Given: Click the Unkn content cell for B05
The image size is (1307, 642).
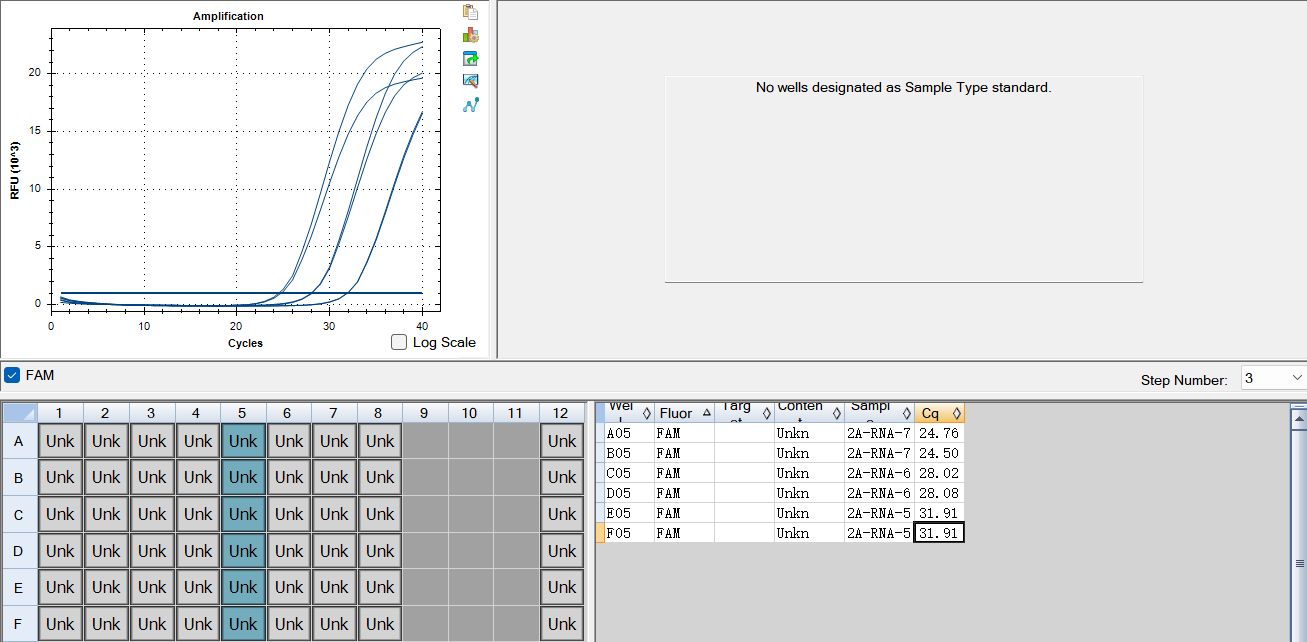Looking at the screenshot, I should point(809,453).
